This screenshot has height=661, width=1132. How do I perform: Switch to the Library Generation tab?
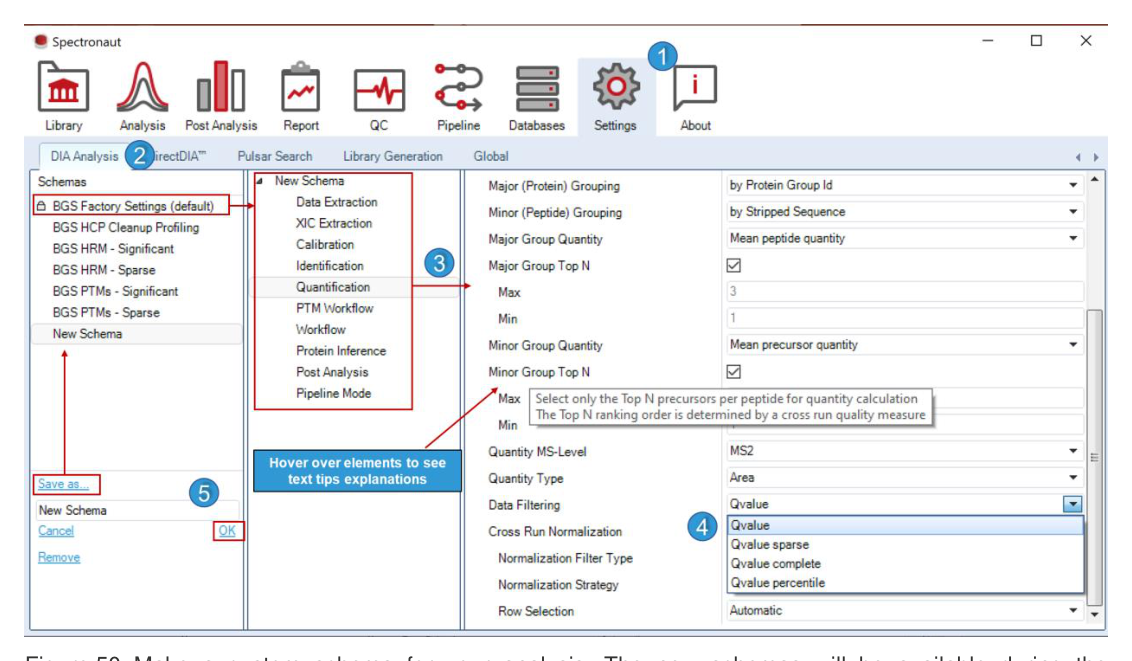[393, 156]
